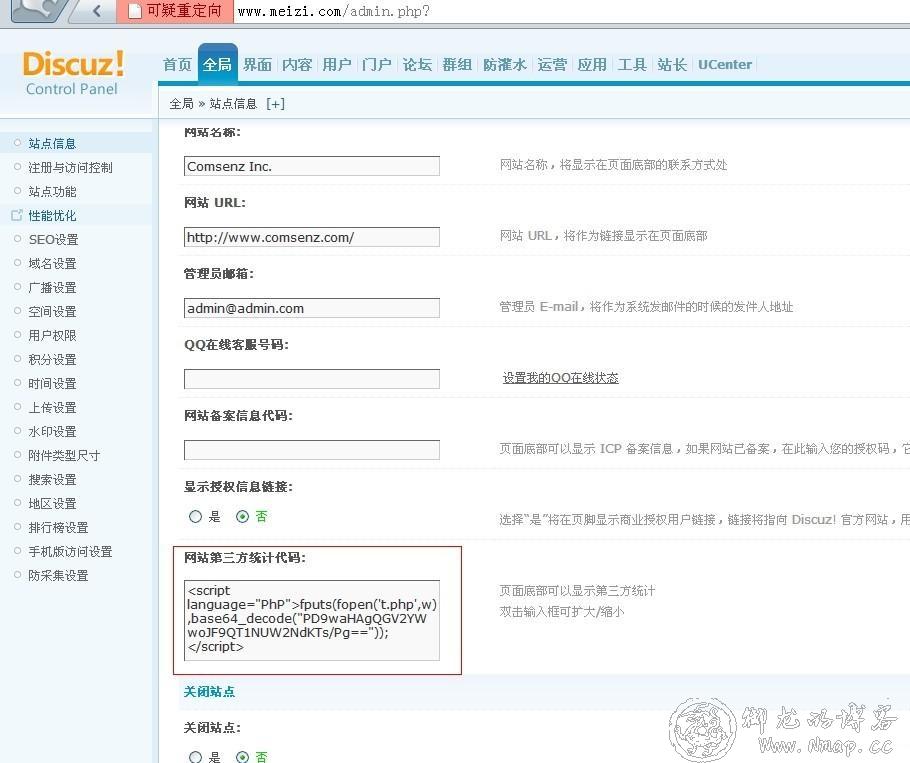Open the 用户 tab
Viewport: 910px width, 763px height.
tap(337, 64)
